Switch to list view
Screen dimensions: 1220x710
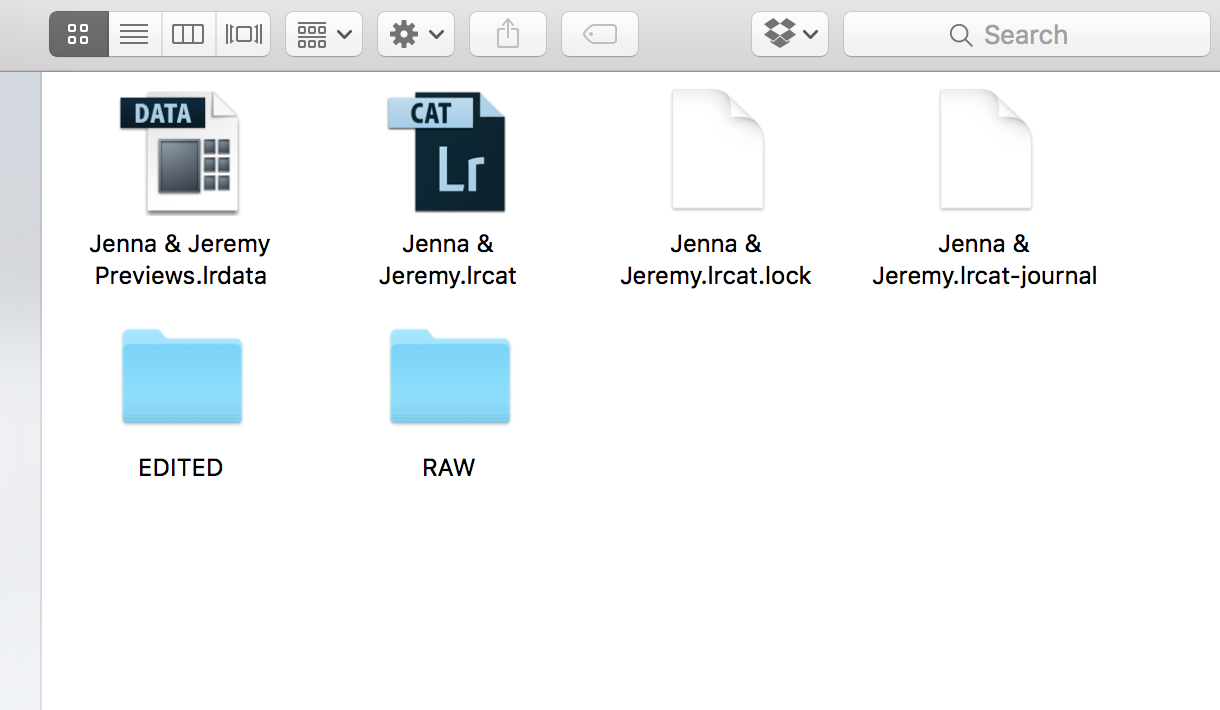pos(134,34)
